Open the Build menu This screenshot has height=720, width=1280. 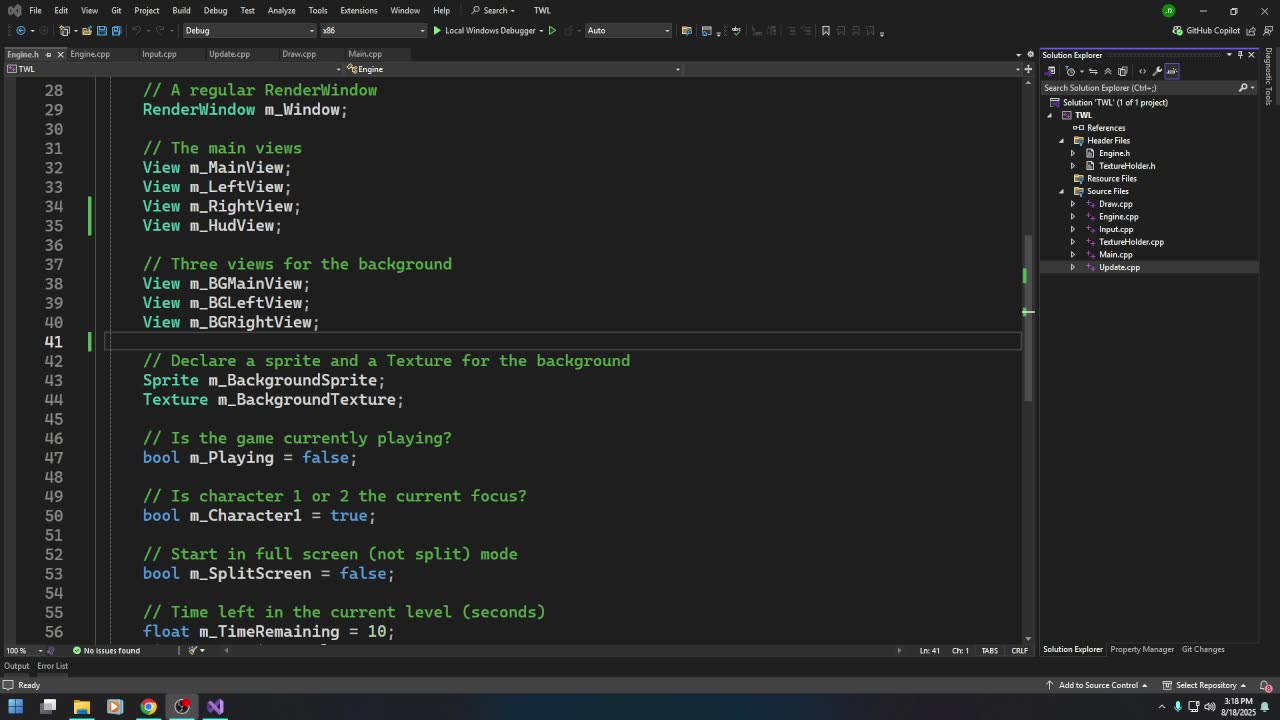point(181,10)
